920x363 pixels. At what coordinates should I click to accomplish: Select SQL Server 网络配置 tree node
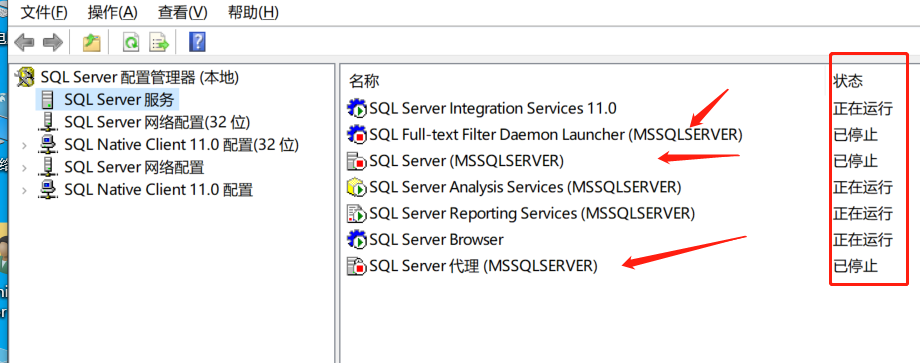coord(134,167)
